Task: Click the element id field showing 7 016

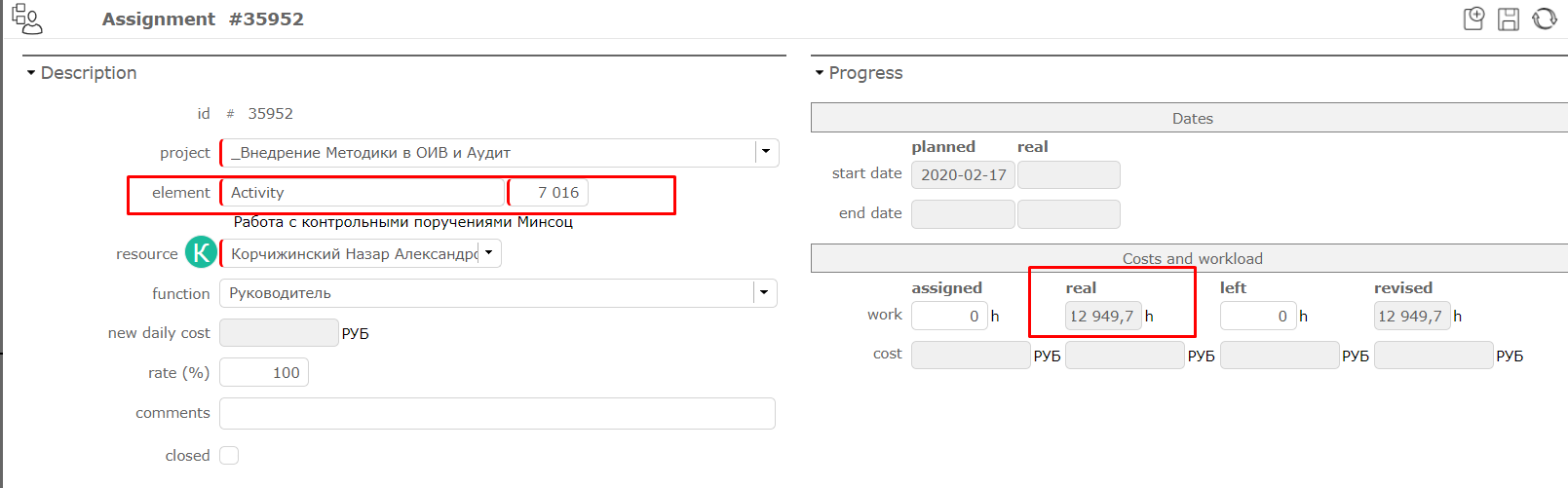Action: click(550, 192)
